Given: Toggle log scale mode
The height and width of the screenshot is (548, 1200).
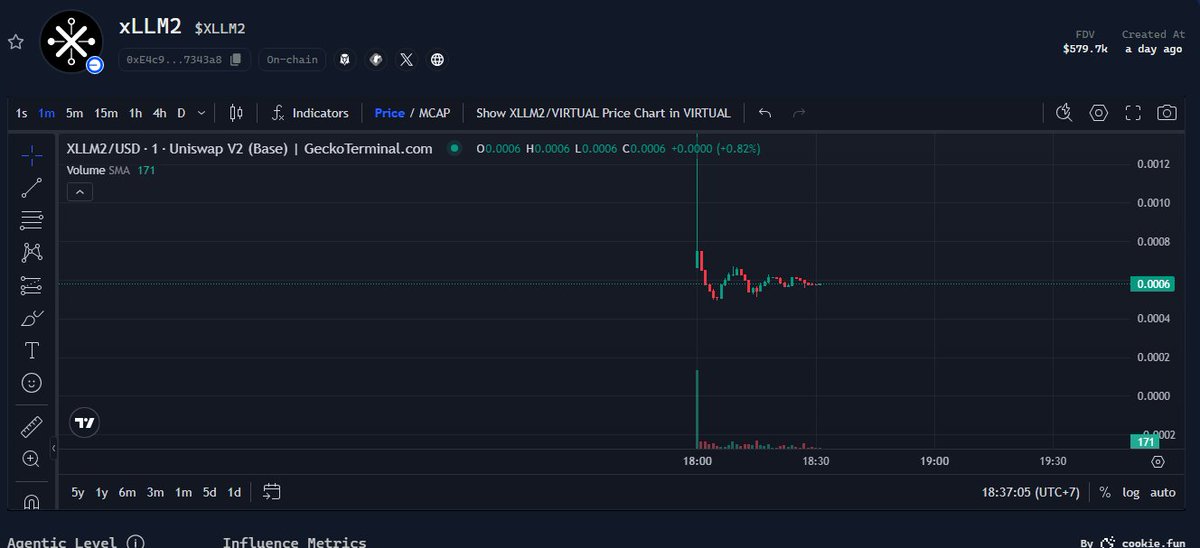Looking at the screenshot, I should [1131, 492].
